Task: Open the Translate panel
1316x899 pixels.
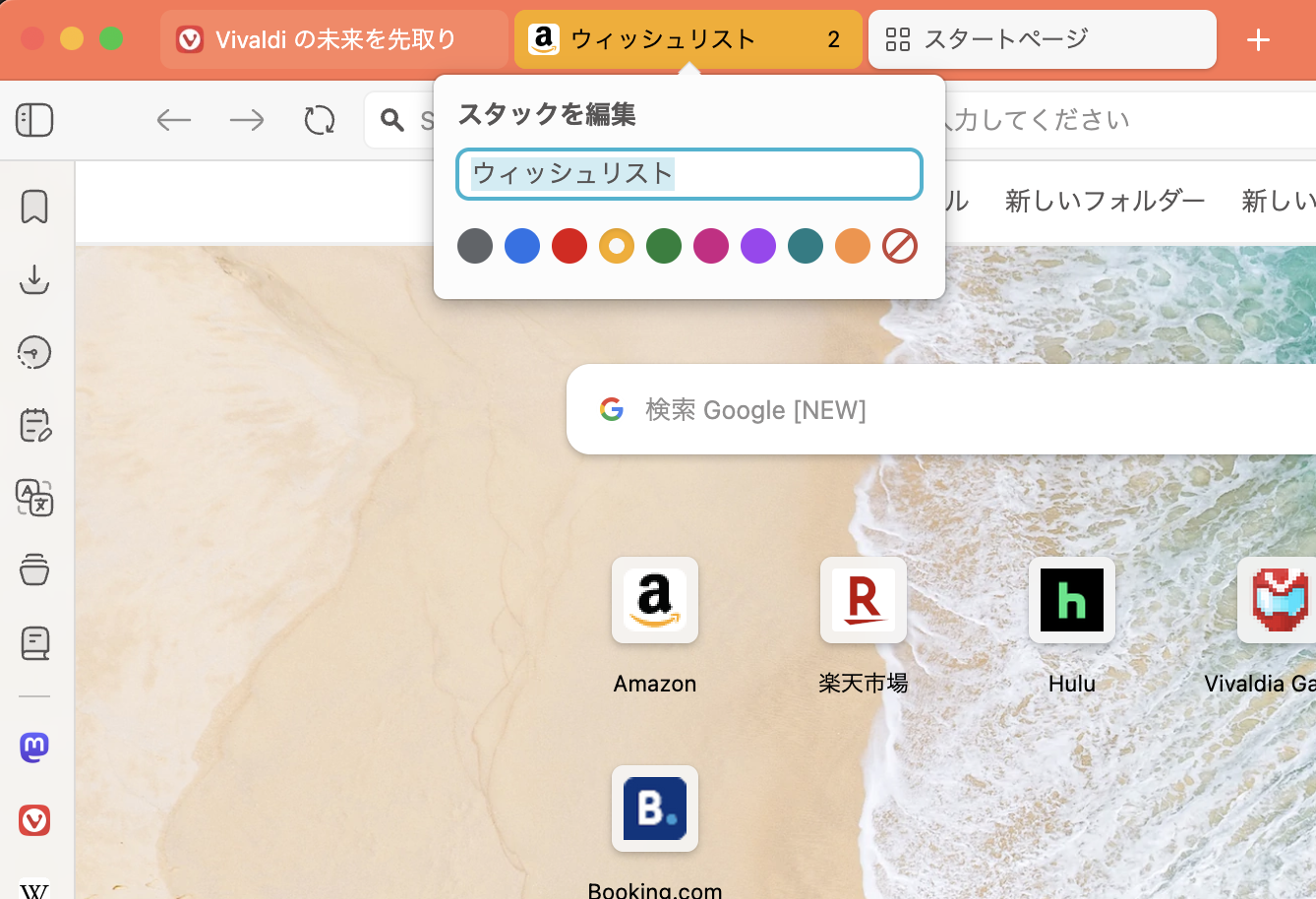Action: coord(34,499)
